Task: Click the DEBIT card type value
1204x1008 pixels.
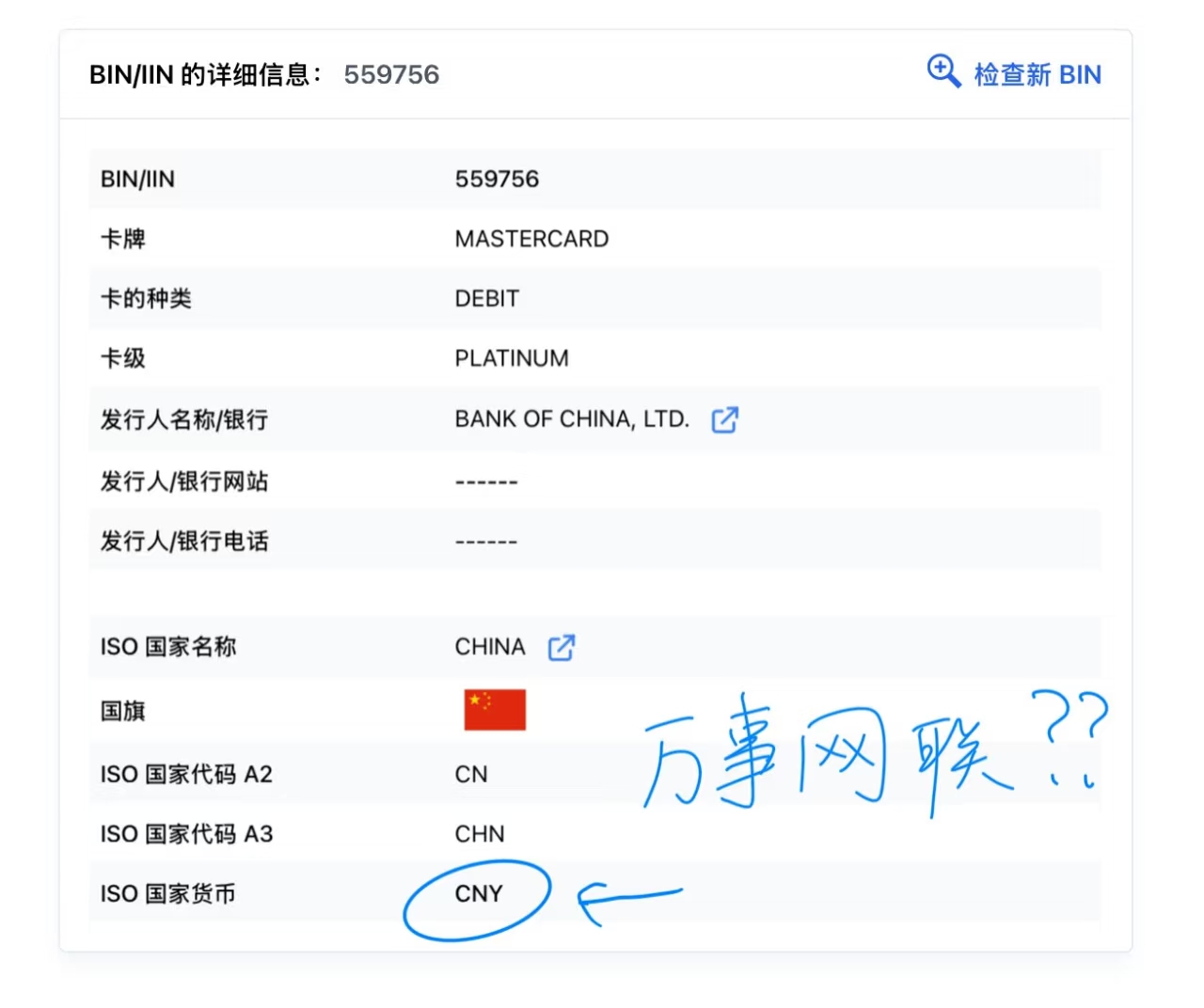Action: [x=486, y=299]
